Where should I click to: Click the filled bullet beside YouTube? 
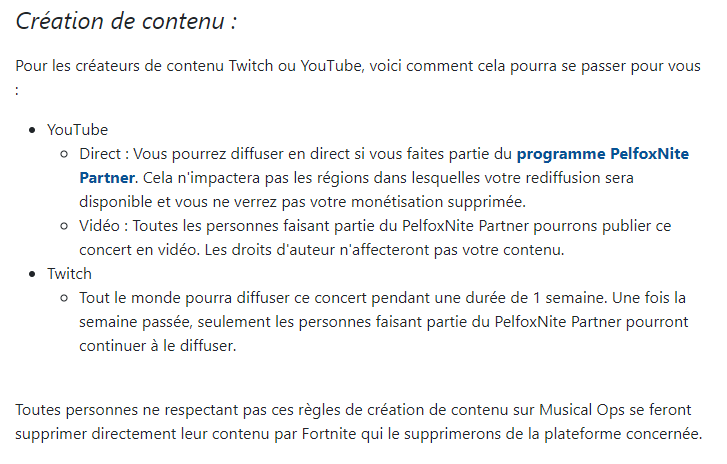coord(37,130)
